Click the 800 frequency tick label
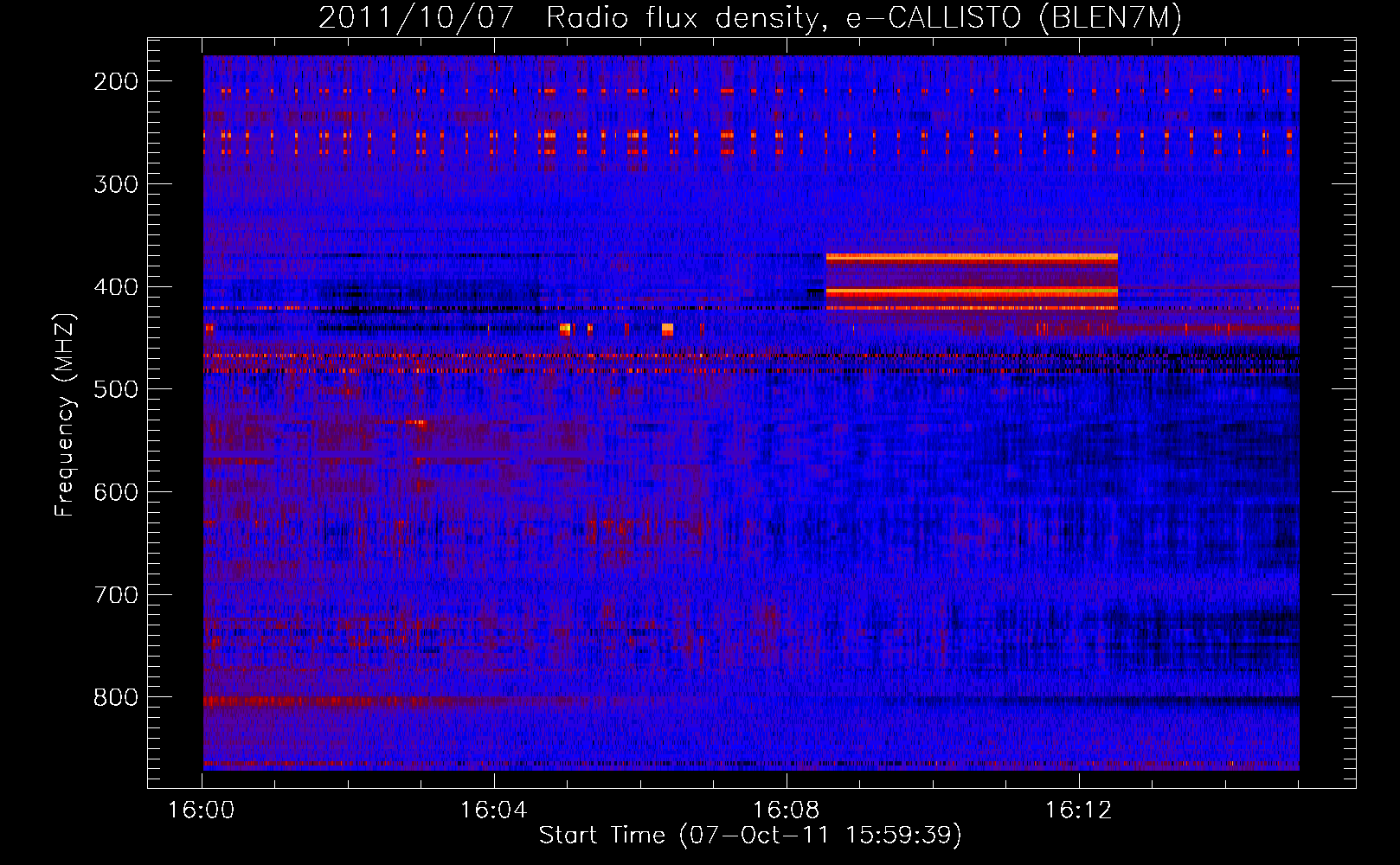This screenshot has height=865, width=1400. (x=116, y=697)
